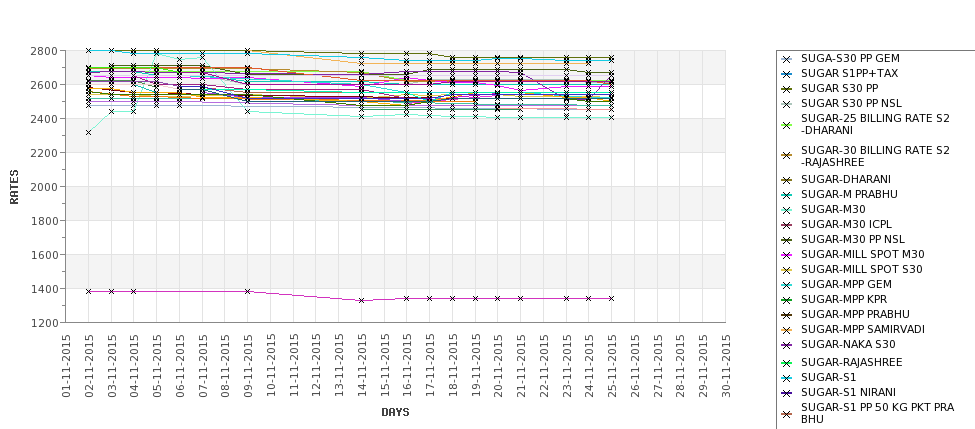
Task: Click the SUGAR S30 PP legend label
Action: tap(839, 88)
